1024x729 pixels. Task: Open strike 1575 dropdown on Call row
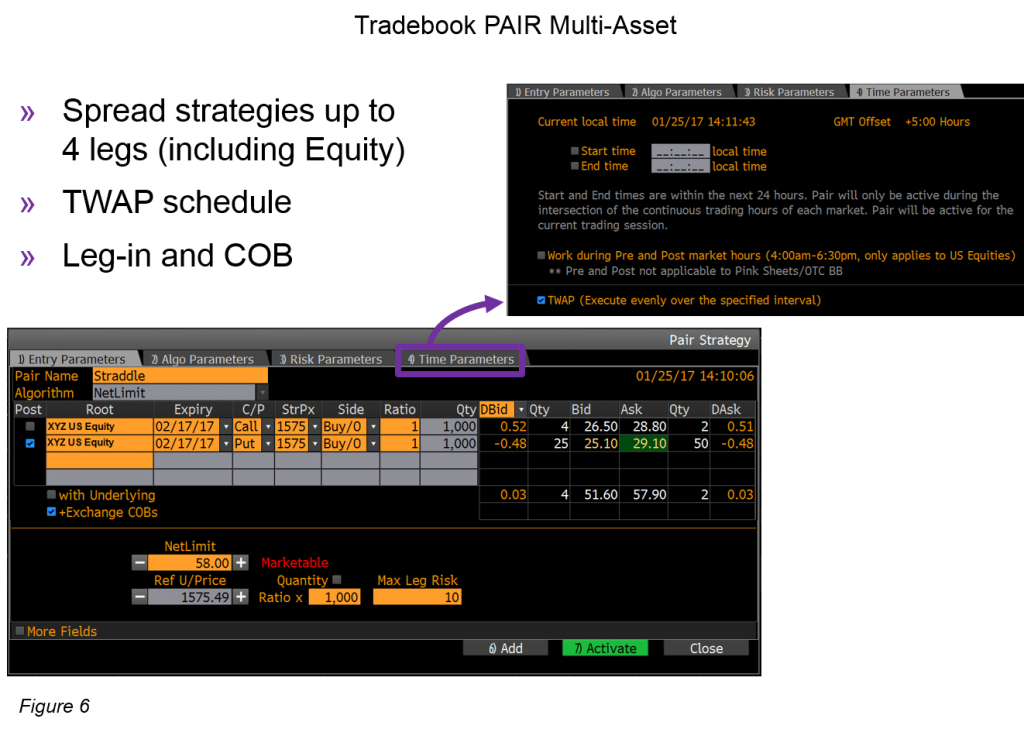point(315,427)
